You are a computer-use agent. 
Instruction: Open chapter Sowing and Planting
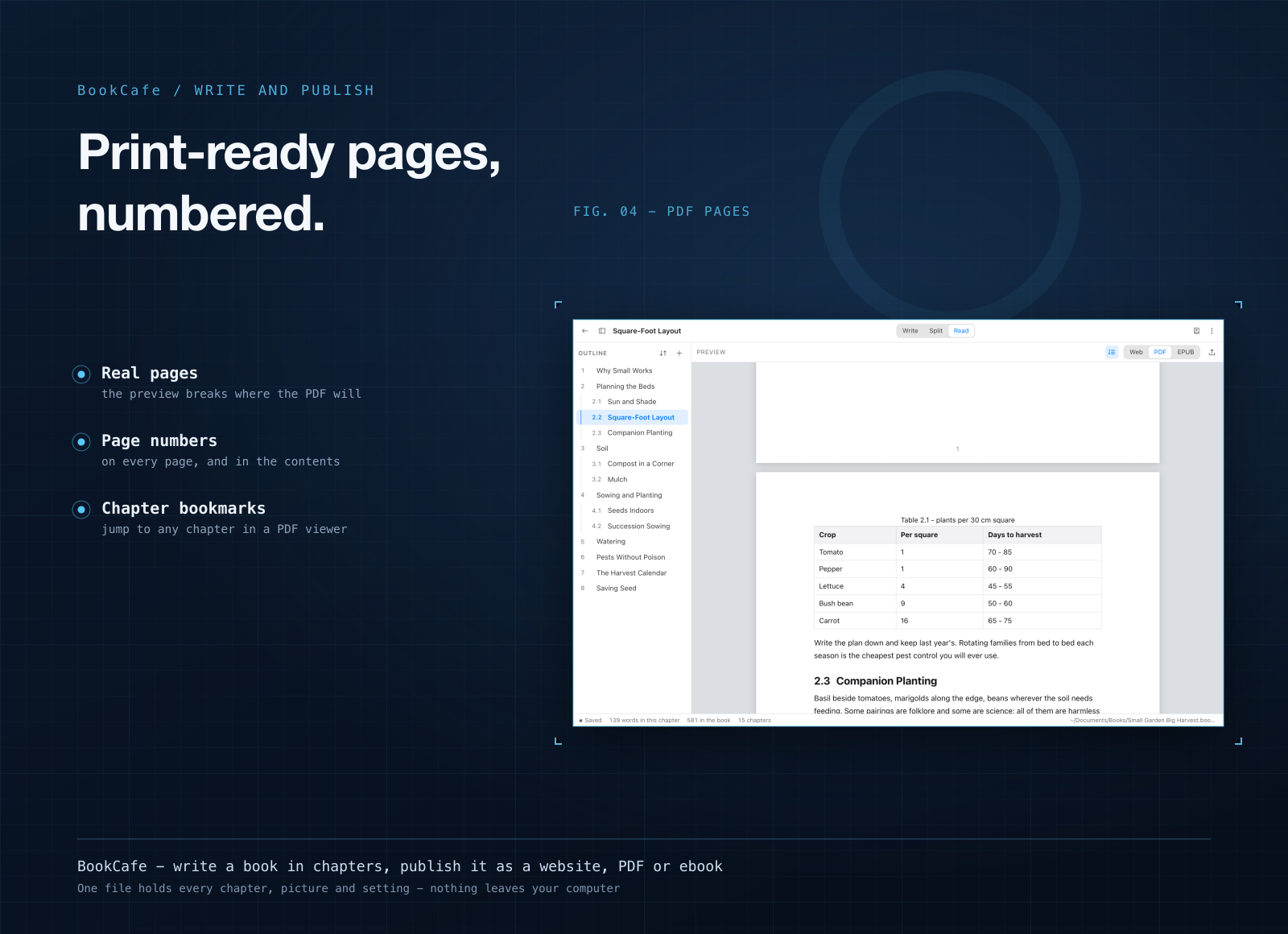(x=633, y=495)
